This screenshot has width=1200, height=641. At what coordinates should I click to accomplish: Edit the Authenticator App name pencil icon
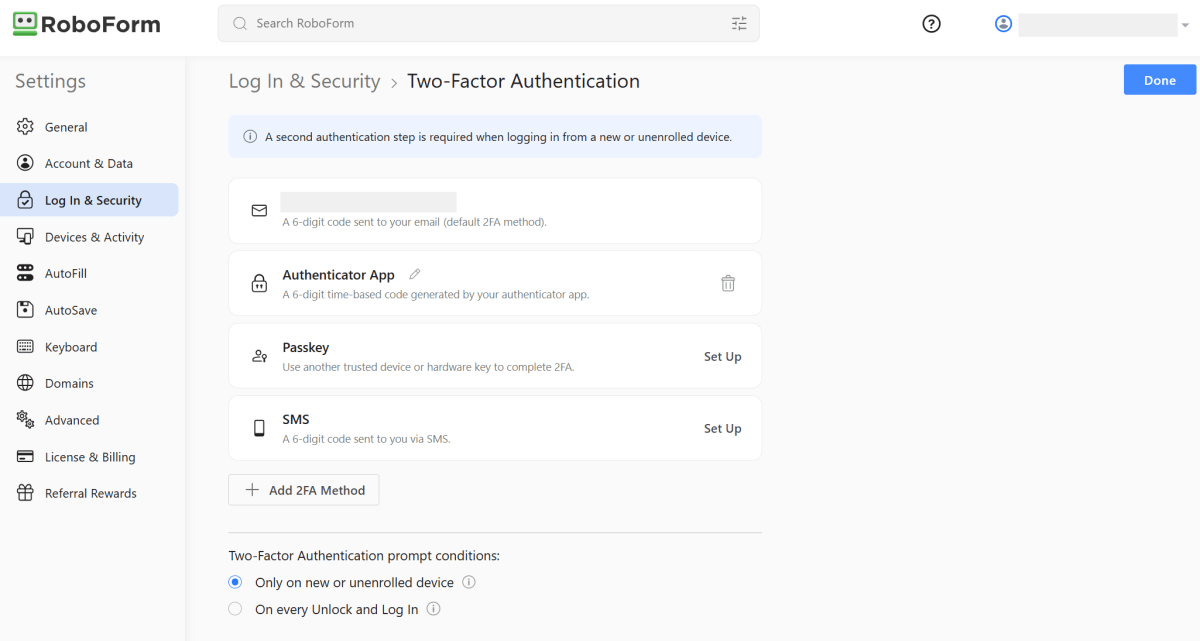pyautogui.click(x=415, y=274)
